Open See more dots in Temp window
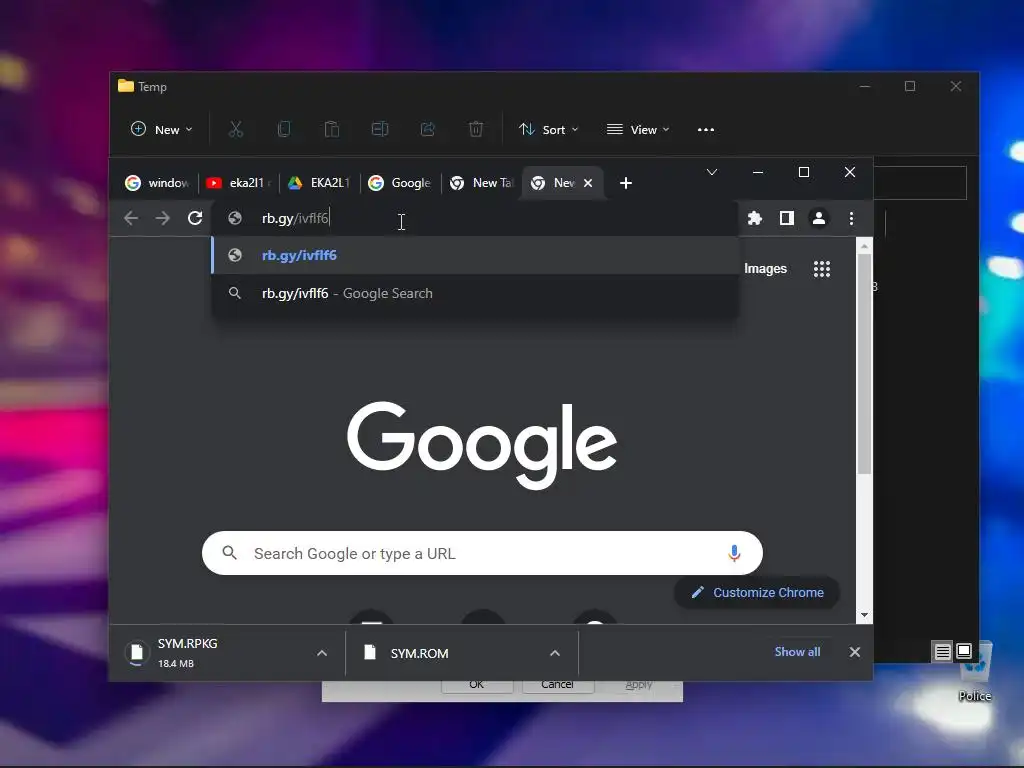 pos(706,129)
